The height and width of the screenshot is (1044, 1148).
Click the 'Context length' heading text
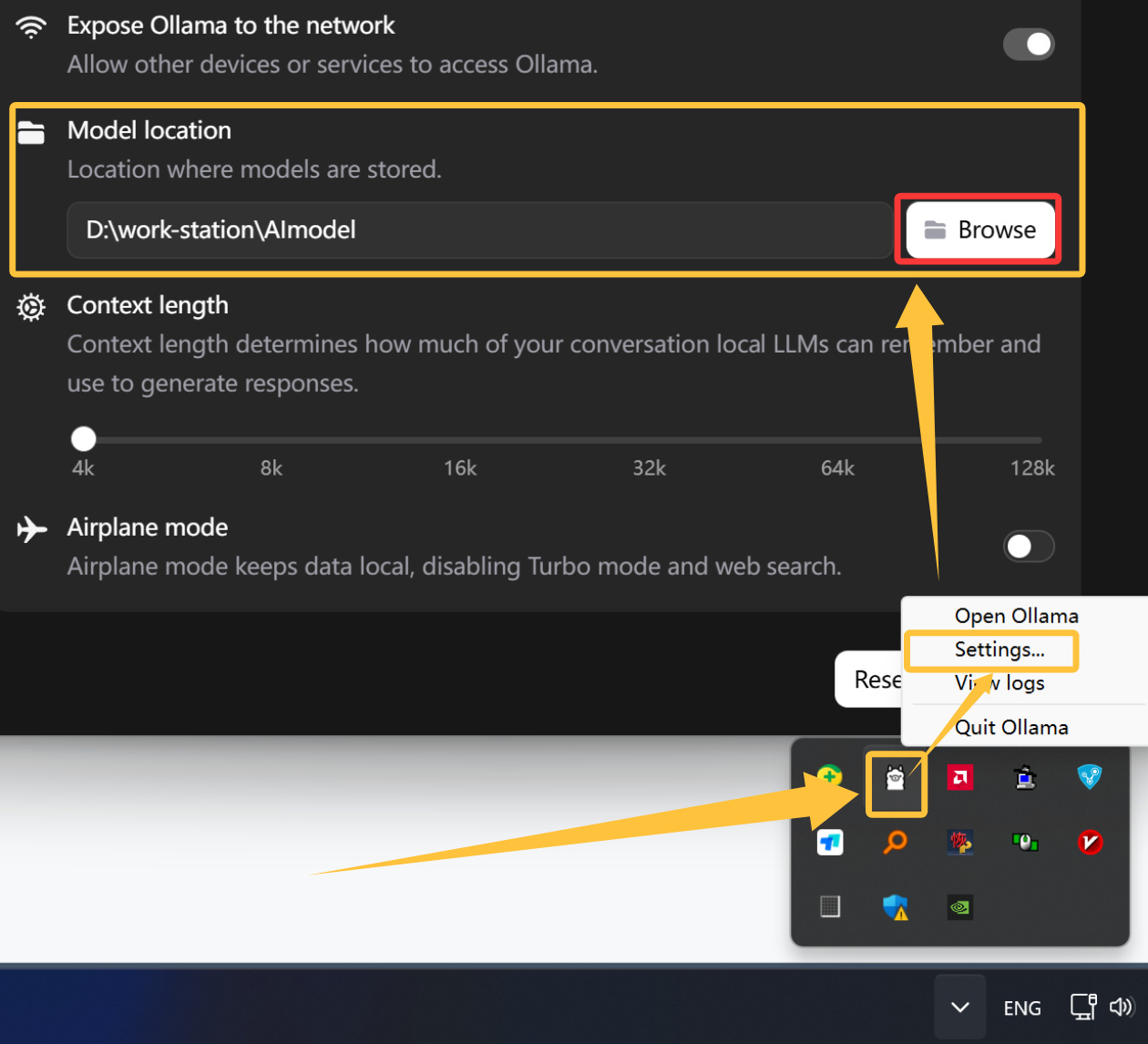148,305
